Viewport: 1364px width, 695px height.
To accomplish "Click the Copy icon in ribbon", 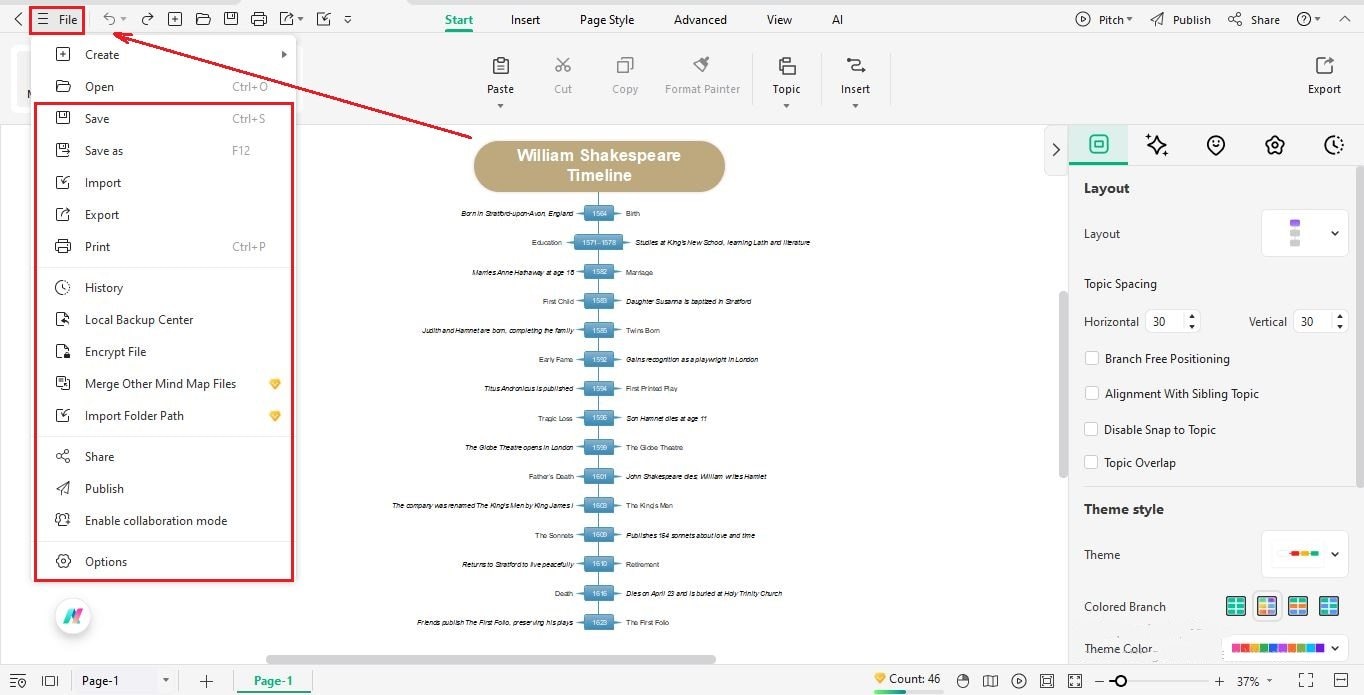I will pos(625,66).
